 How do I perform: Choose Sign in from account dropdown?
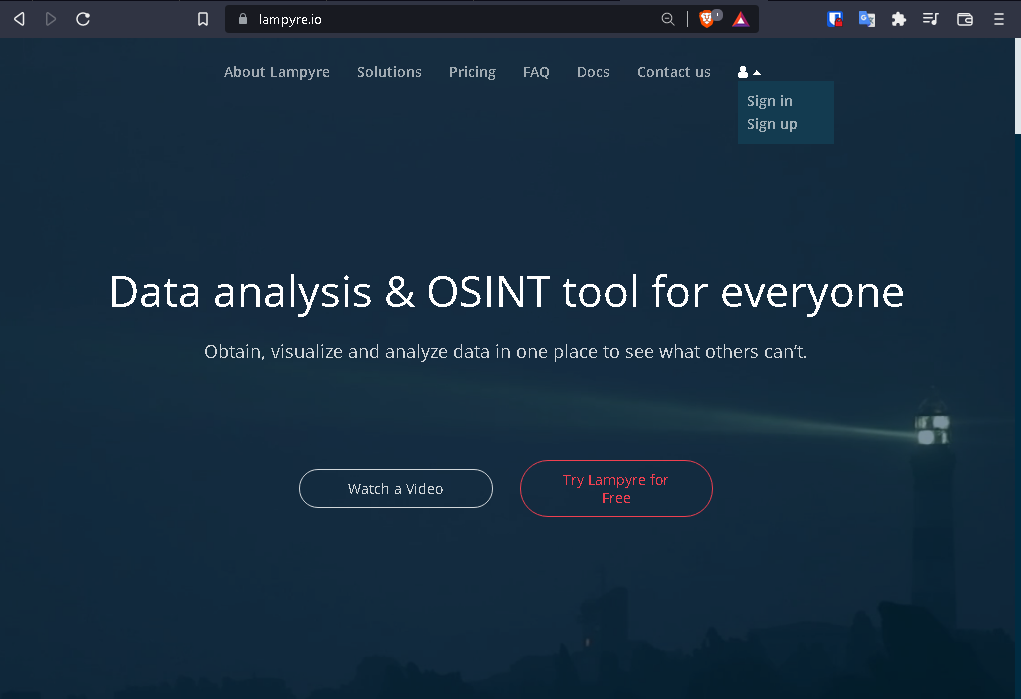(770, 101)
